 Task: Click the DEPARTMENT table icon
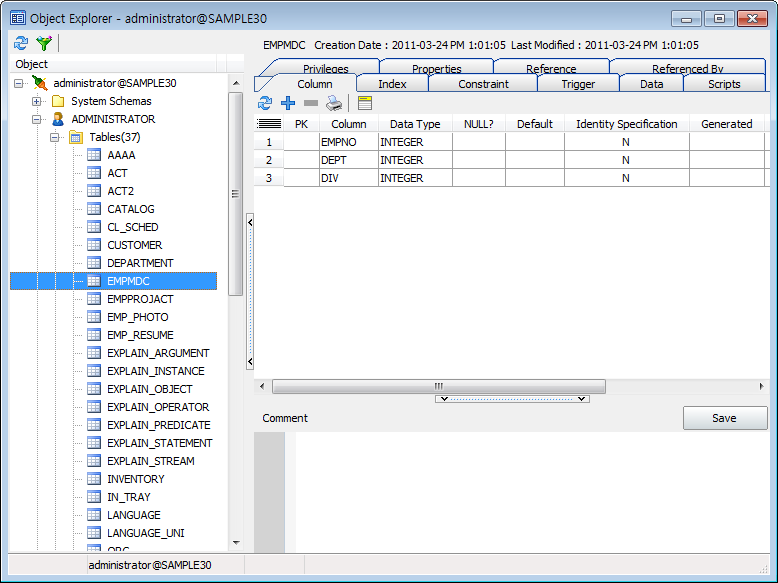click(x=94, y=262)
